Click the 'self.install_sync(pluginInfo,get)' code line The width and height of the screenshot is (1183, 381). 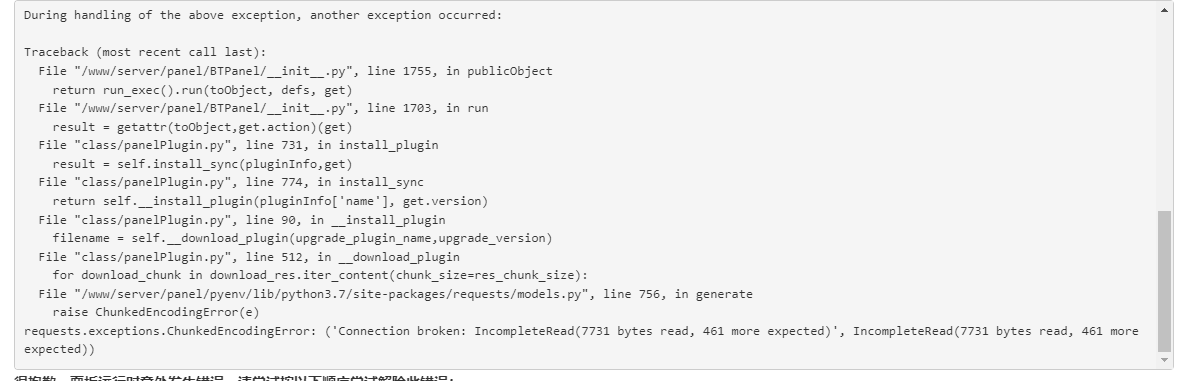(x=202, y=164)
